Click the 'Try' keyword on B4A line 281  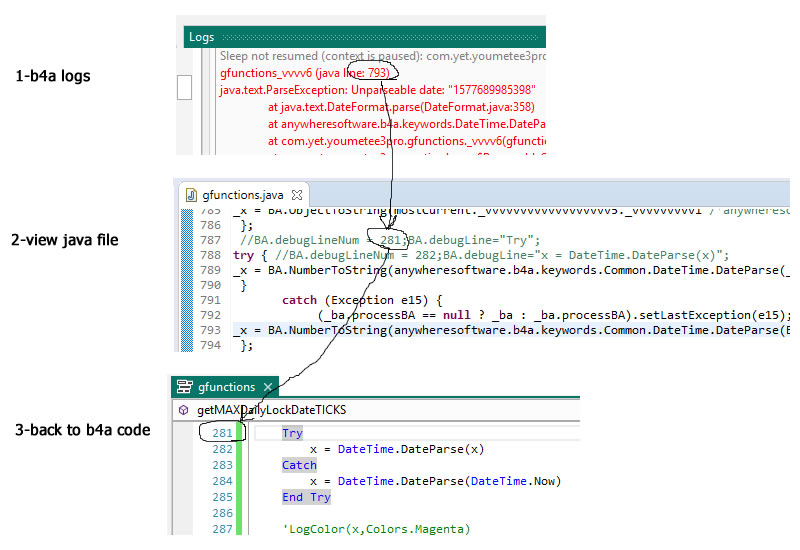click(292, 433)
